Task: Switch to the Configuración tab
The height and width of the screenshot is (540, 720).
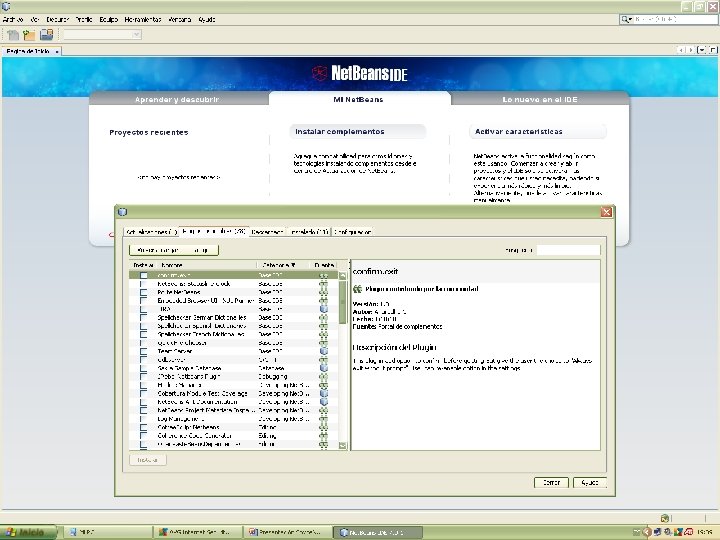Action: (x=353, y=232)
